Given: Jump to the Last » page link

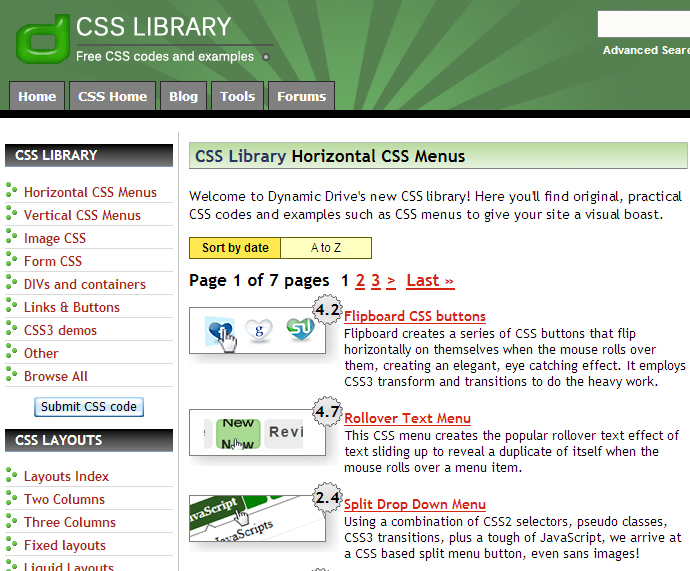Looking at the screenshot, I should click(430, 280).
